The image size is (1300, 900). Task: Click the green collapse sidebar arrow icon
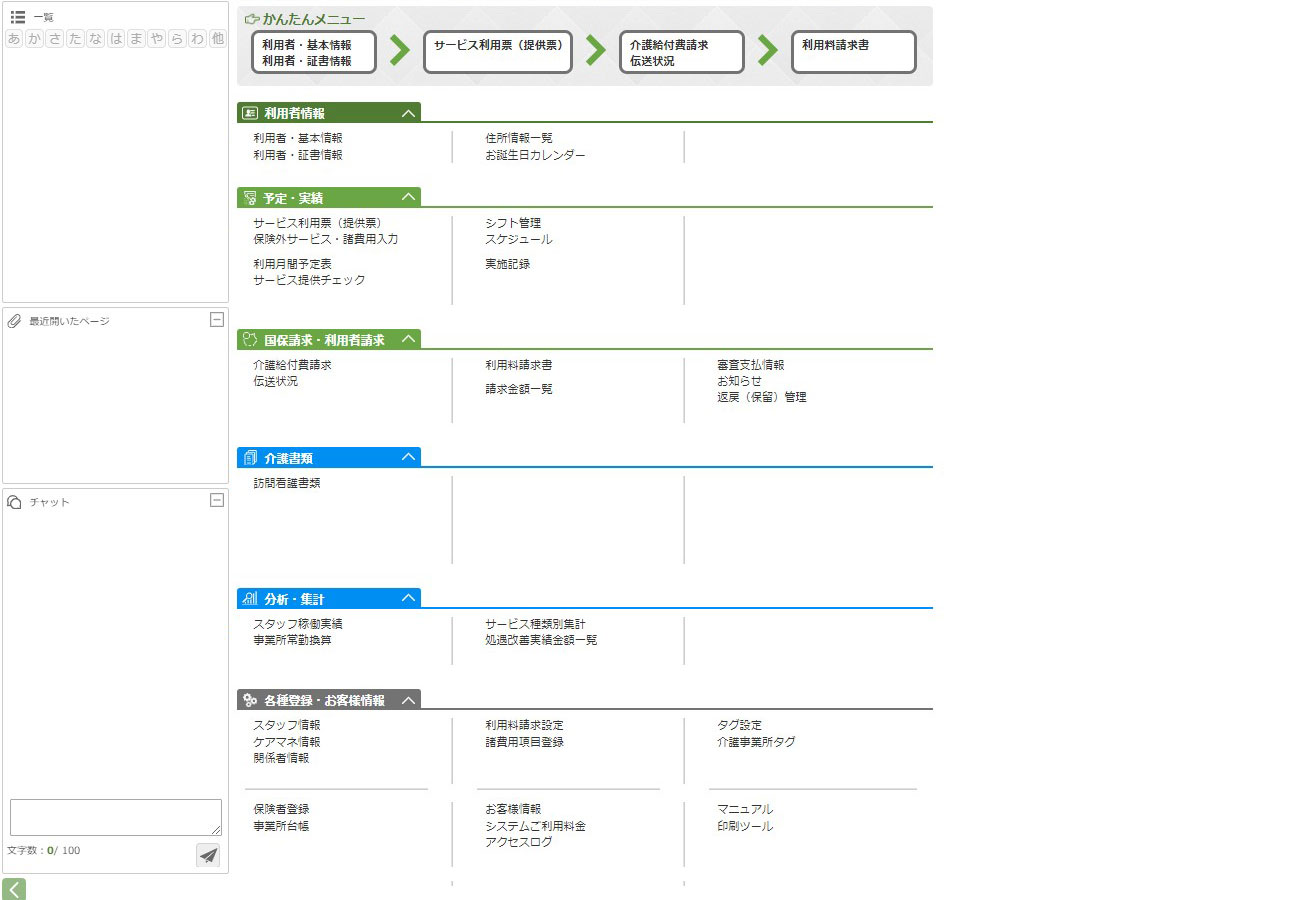14,888
